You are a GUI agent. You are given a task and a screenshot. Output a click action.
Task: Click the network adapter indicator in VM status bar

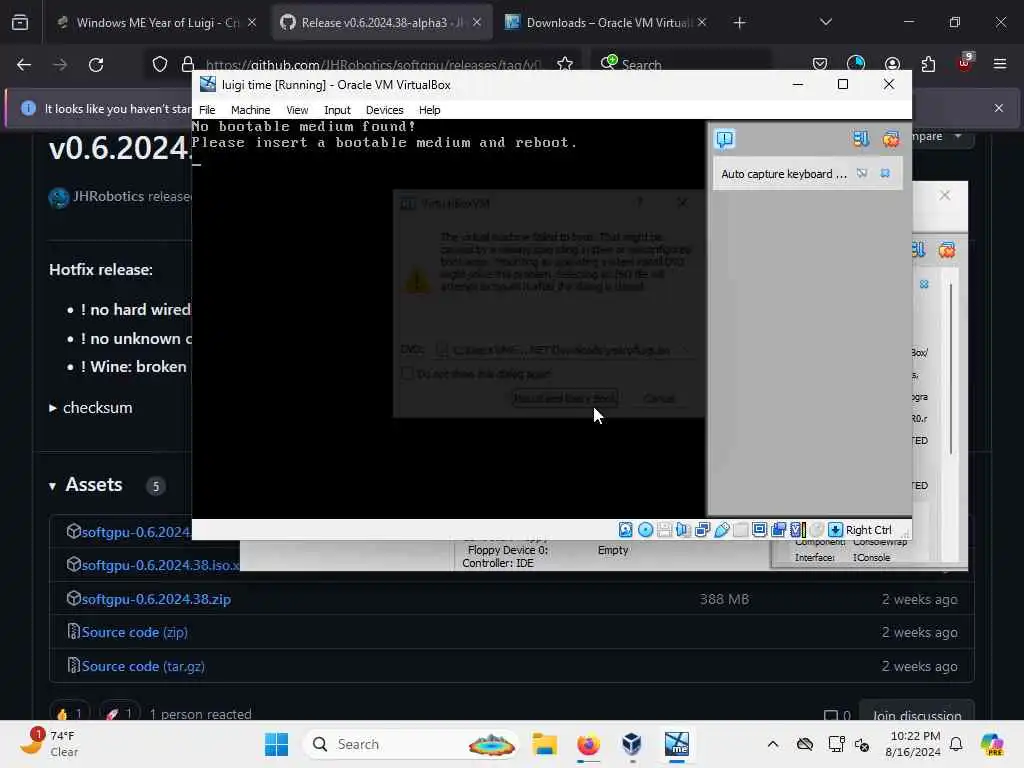click(702, 530)
